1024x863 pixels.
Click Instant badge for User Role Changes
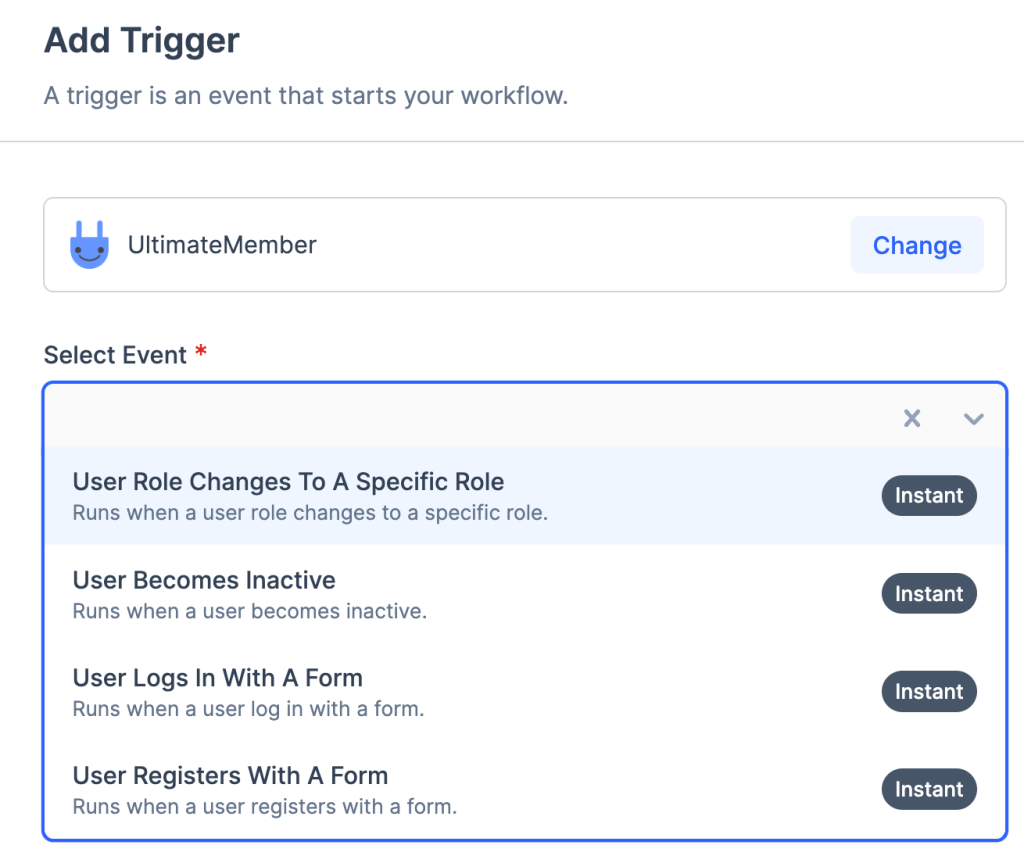pyautogui.click(x=928, y=496)
